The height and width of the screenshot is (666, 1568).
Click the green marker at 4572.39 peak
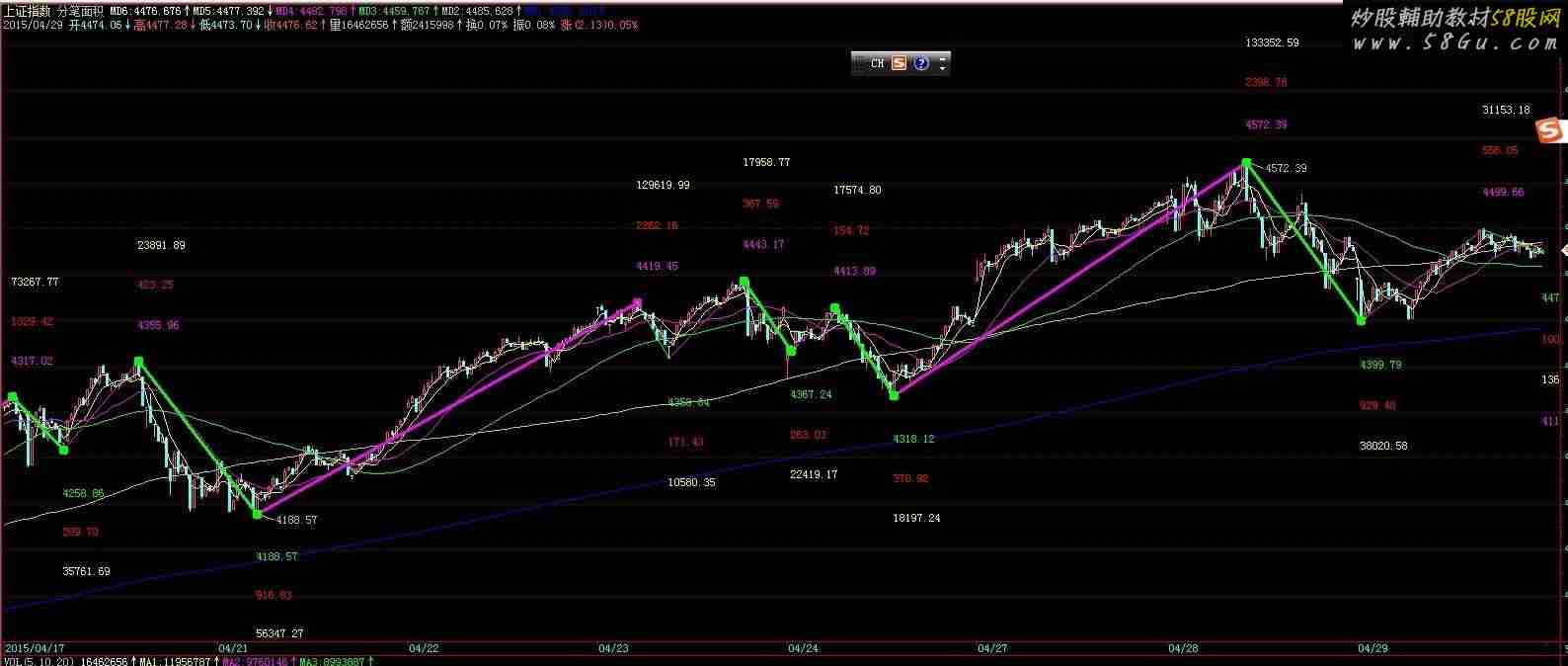(1246, 161)
